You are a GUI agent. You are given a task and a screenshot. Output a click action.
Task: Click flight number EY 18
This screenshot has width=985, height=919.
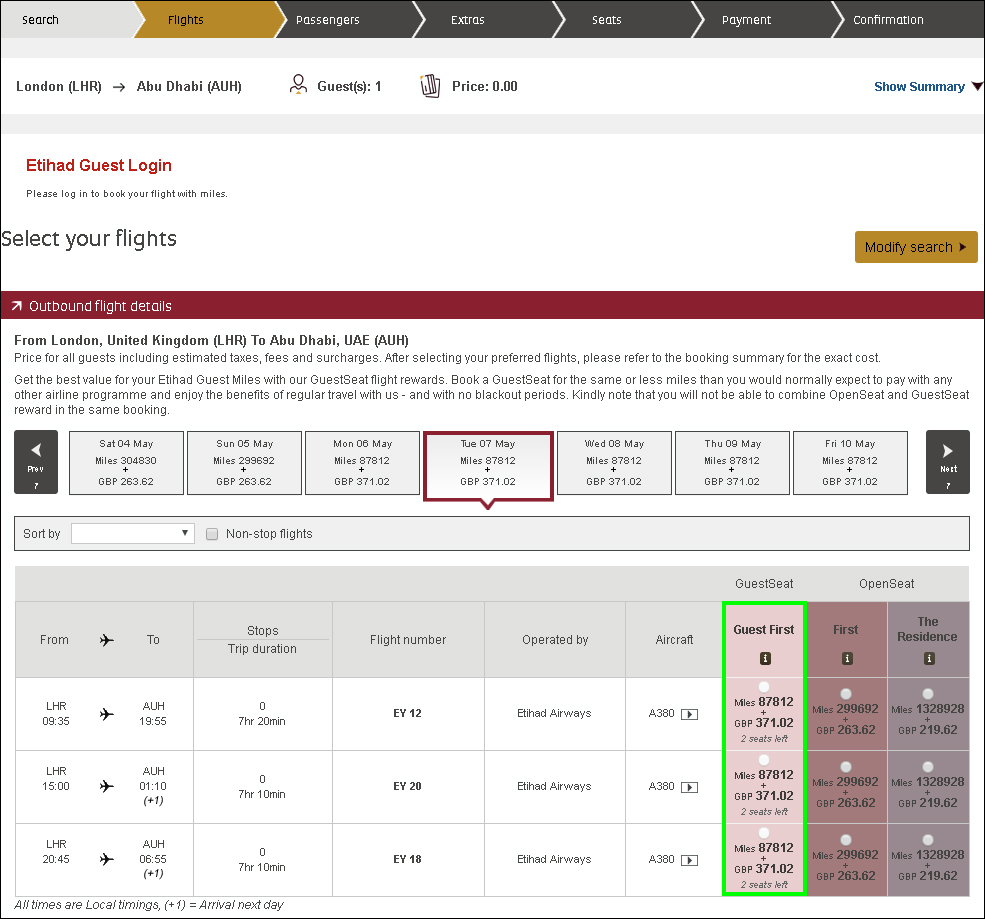tap(408, 859)
